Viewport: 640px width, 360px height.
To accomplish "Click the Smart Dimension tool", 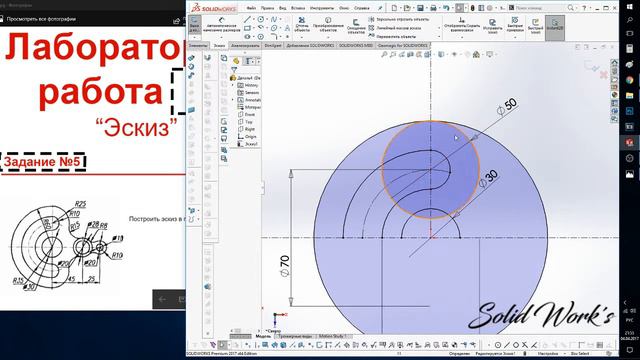I will pyautogui.click(x=222, y=24).
